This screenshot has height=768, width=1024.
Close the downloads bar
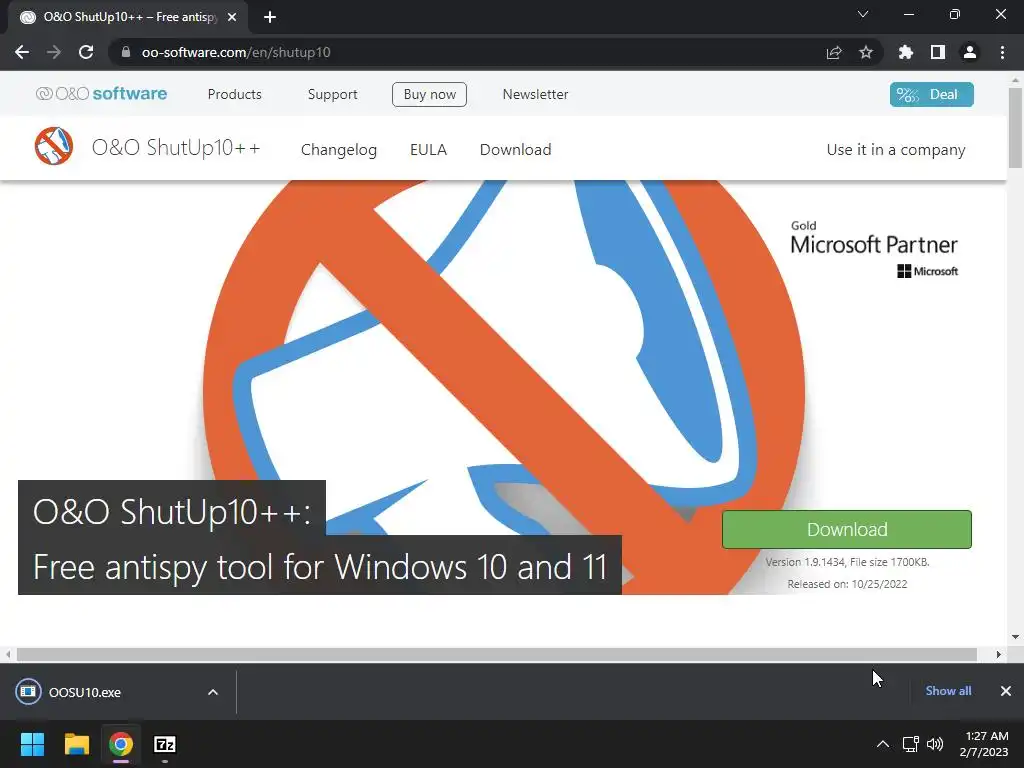[1006, 691]
